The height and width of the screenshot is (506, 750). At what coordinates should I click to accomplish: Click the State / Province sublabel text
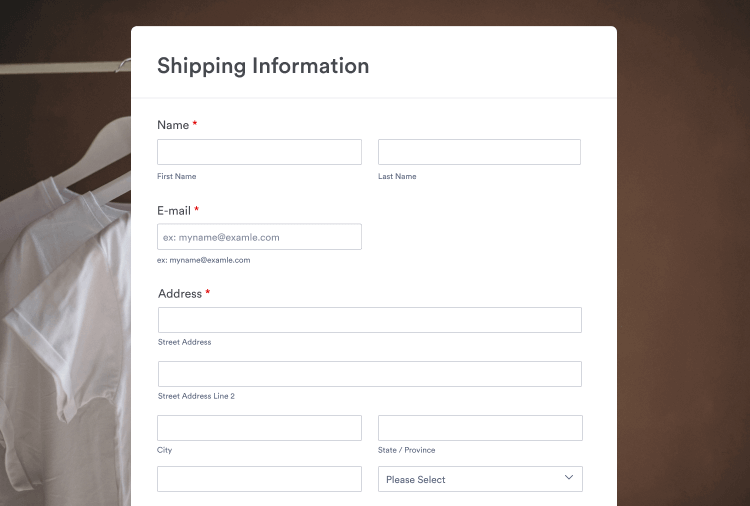coord(406,450)
